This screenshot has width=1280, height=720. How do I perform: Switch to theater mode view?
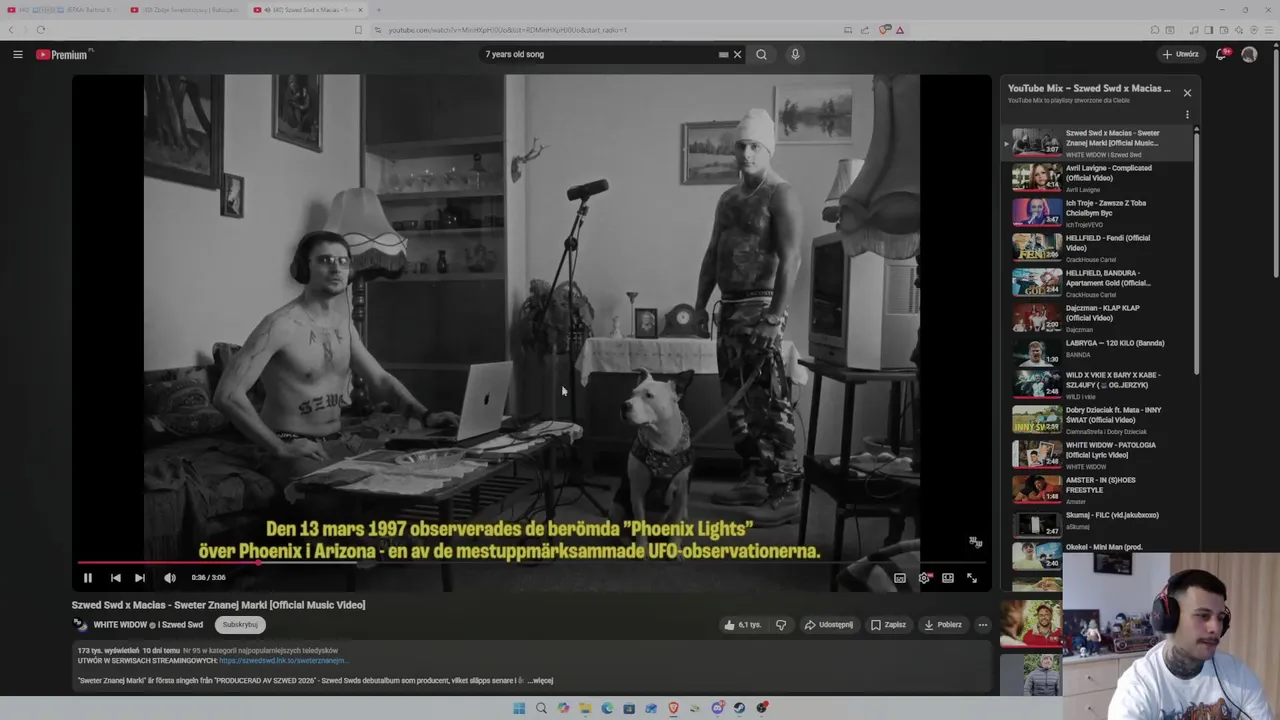click(948, 578)
